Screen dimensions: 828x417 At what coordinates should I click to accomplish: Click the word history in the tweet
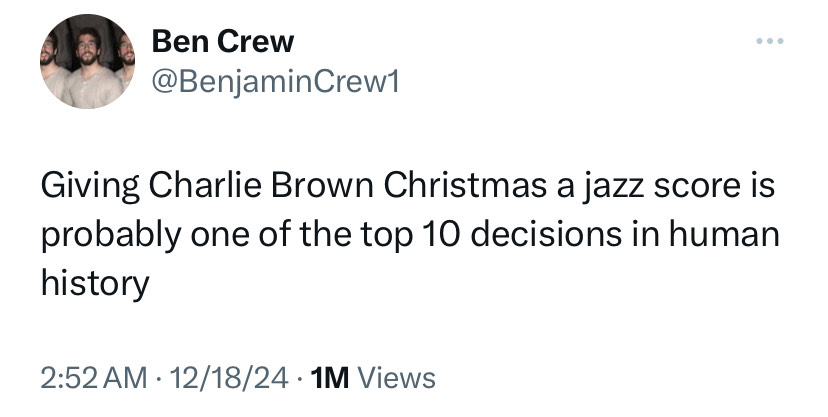point(94,283)
